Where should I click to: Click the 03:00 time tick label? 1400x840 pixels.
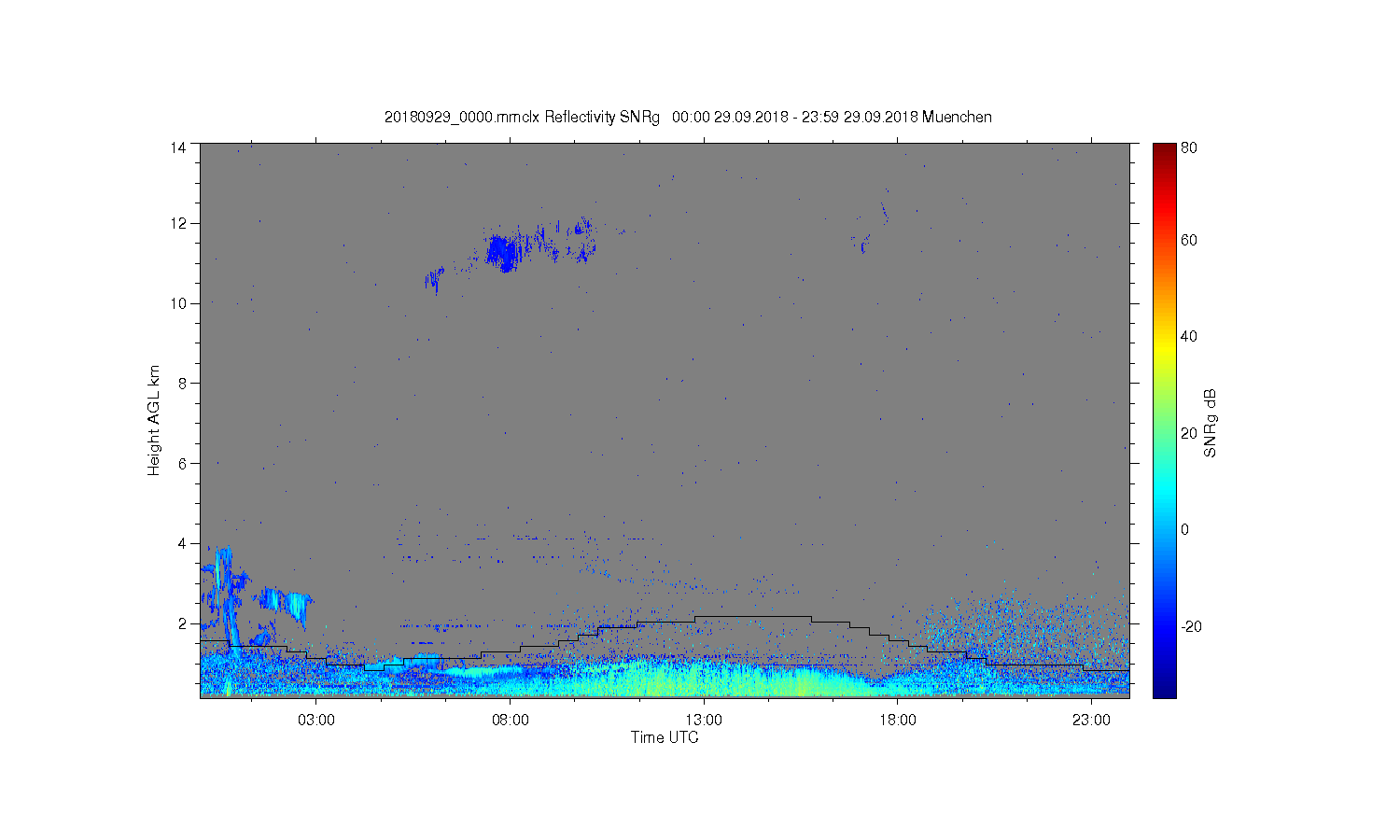pos(316,721)
